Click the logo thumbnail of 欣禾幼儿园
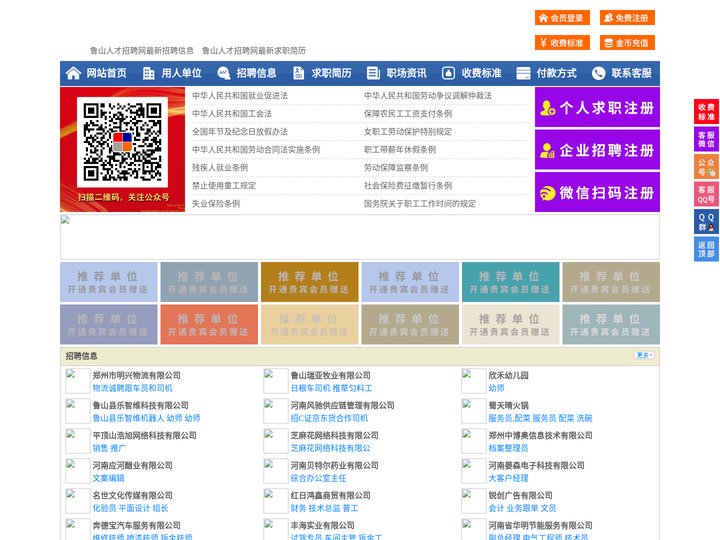Image resolution: width=720 pixels, height=540 pixels. coord(473,381)
